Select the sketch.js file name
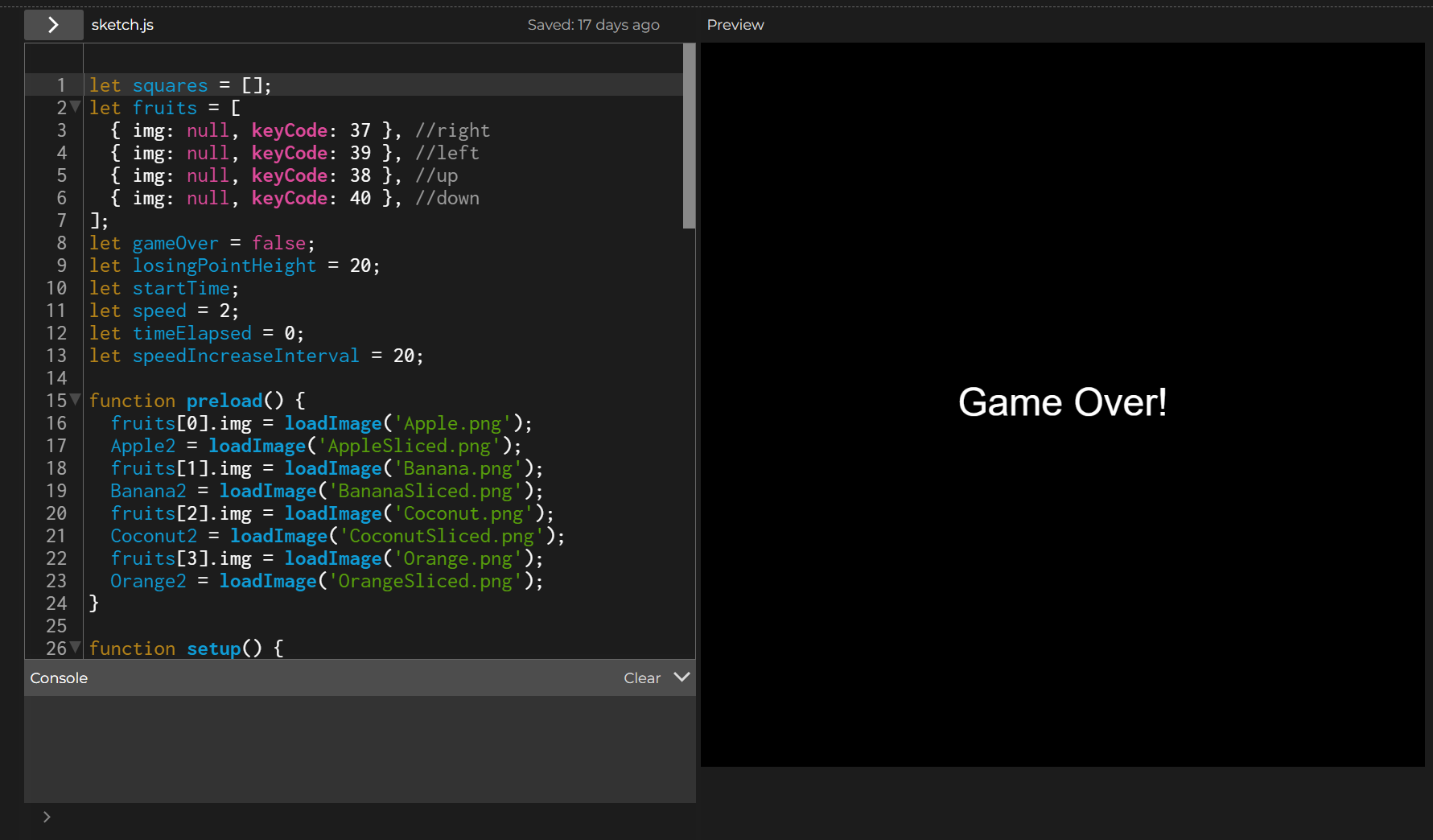The width and height of the screenshot is (1433, 840). coord(122,25)
